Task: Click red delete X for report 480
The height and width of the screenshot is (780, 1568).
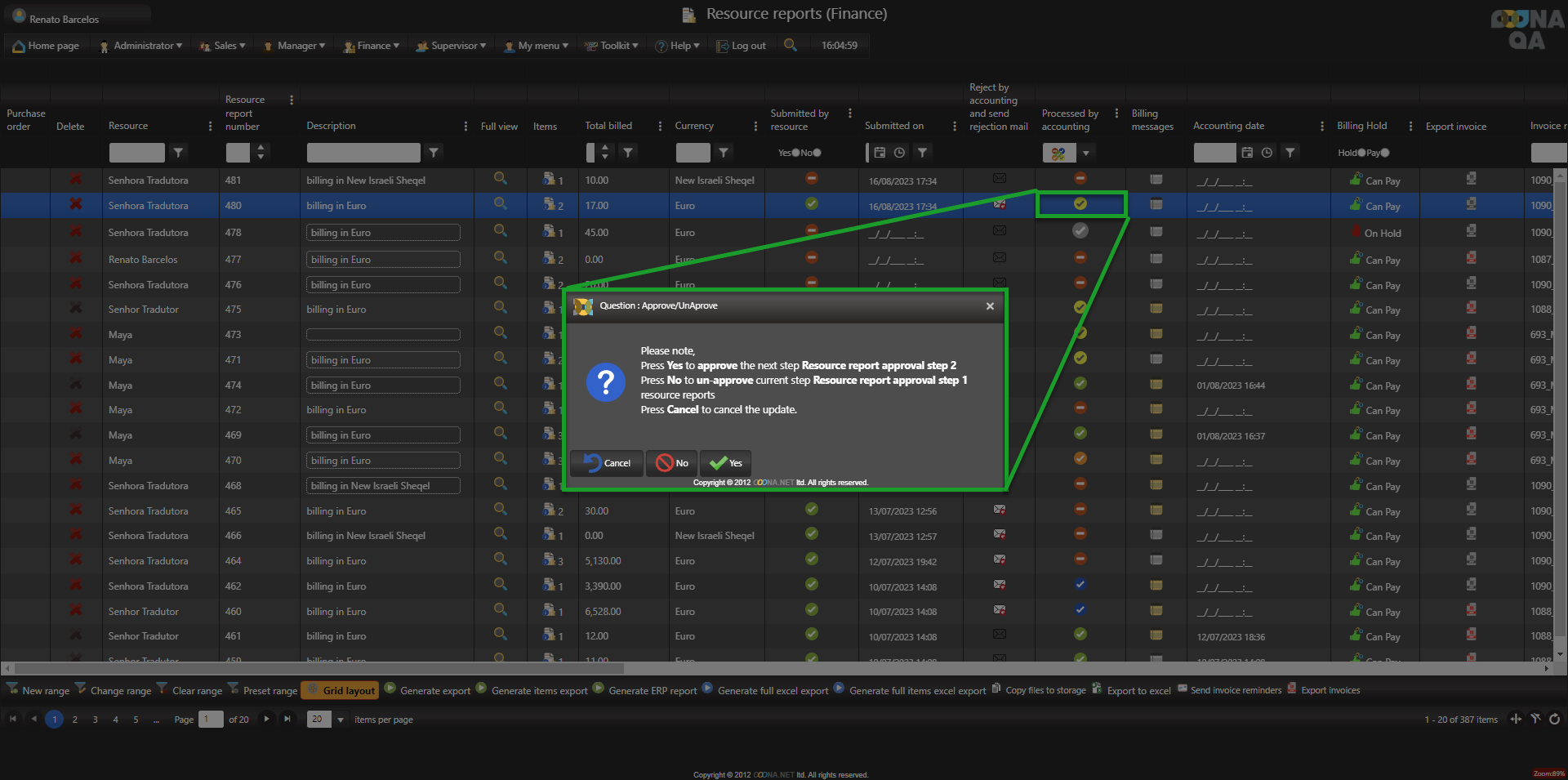Action: click(x=76, y=204)
